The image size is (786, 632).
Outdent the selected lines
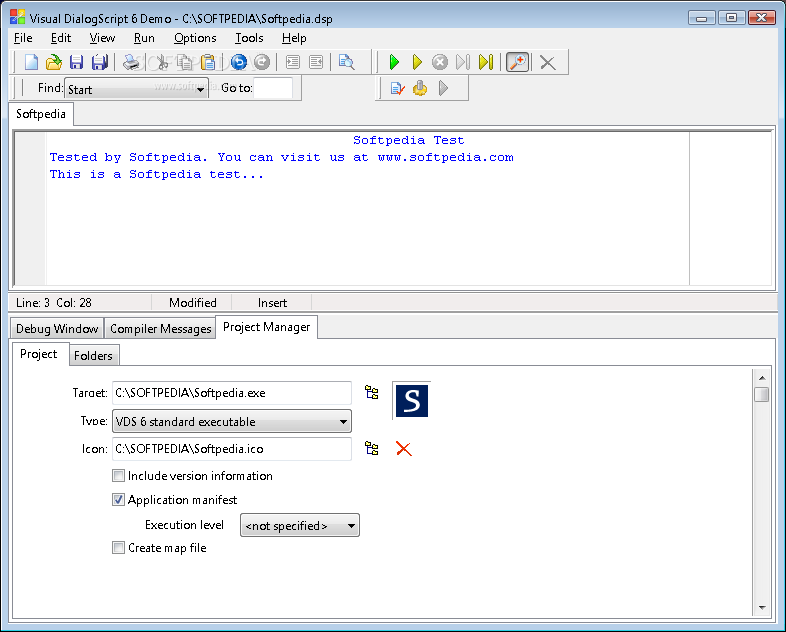point(316,62)
